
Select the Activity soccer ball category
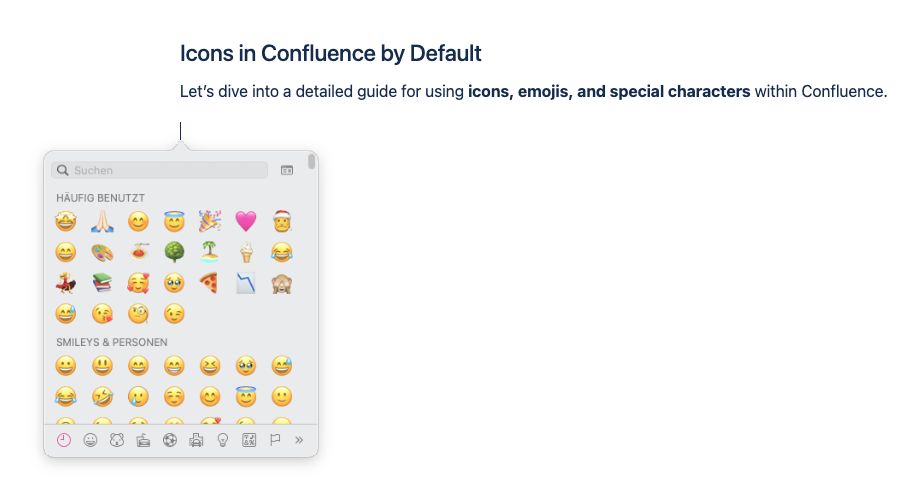pos(170,440)
